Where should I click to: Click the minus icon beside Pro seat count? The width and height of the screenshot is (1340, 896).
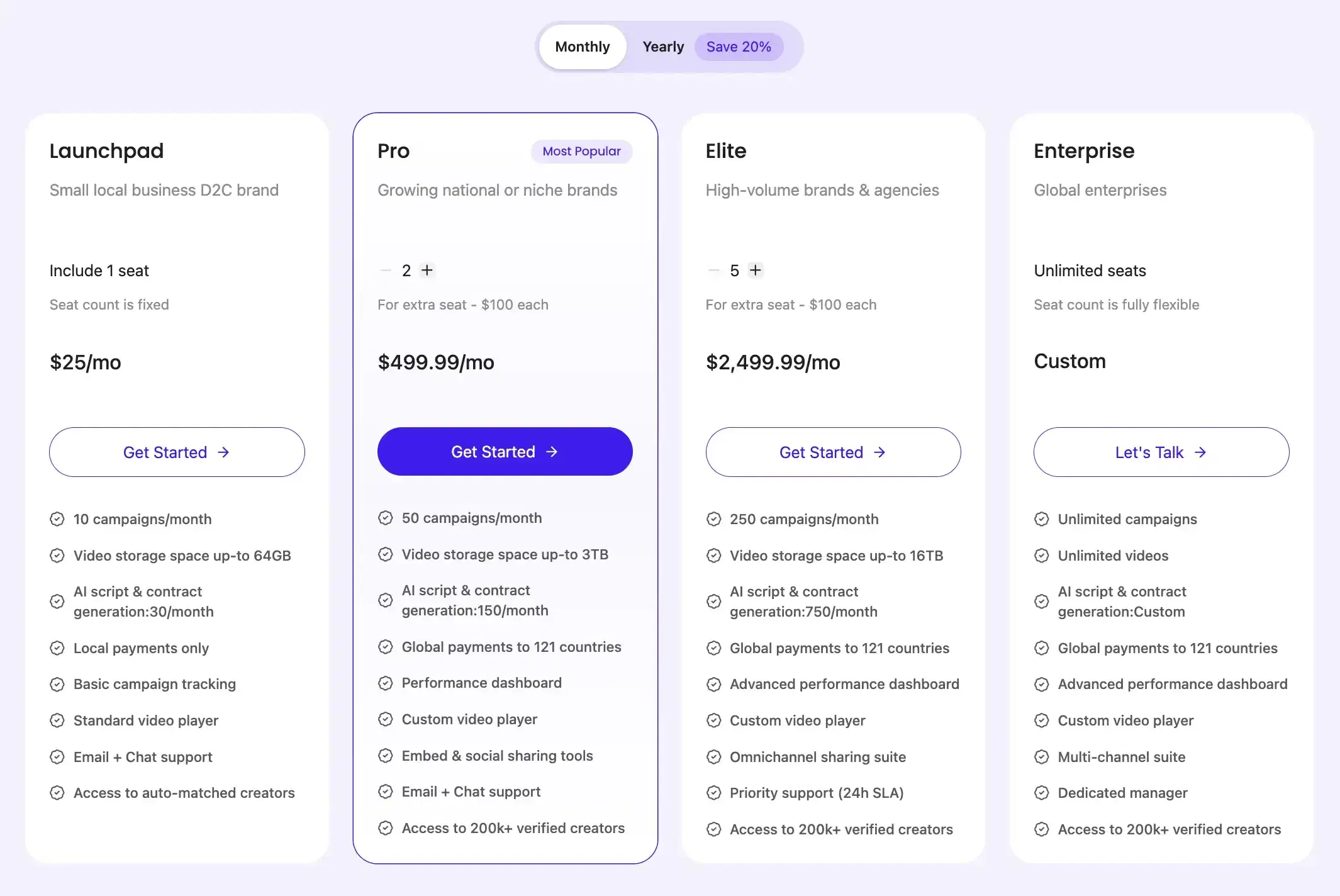click(385, 271)
